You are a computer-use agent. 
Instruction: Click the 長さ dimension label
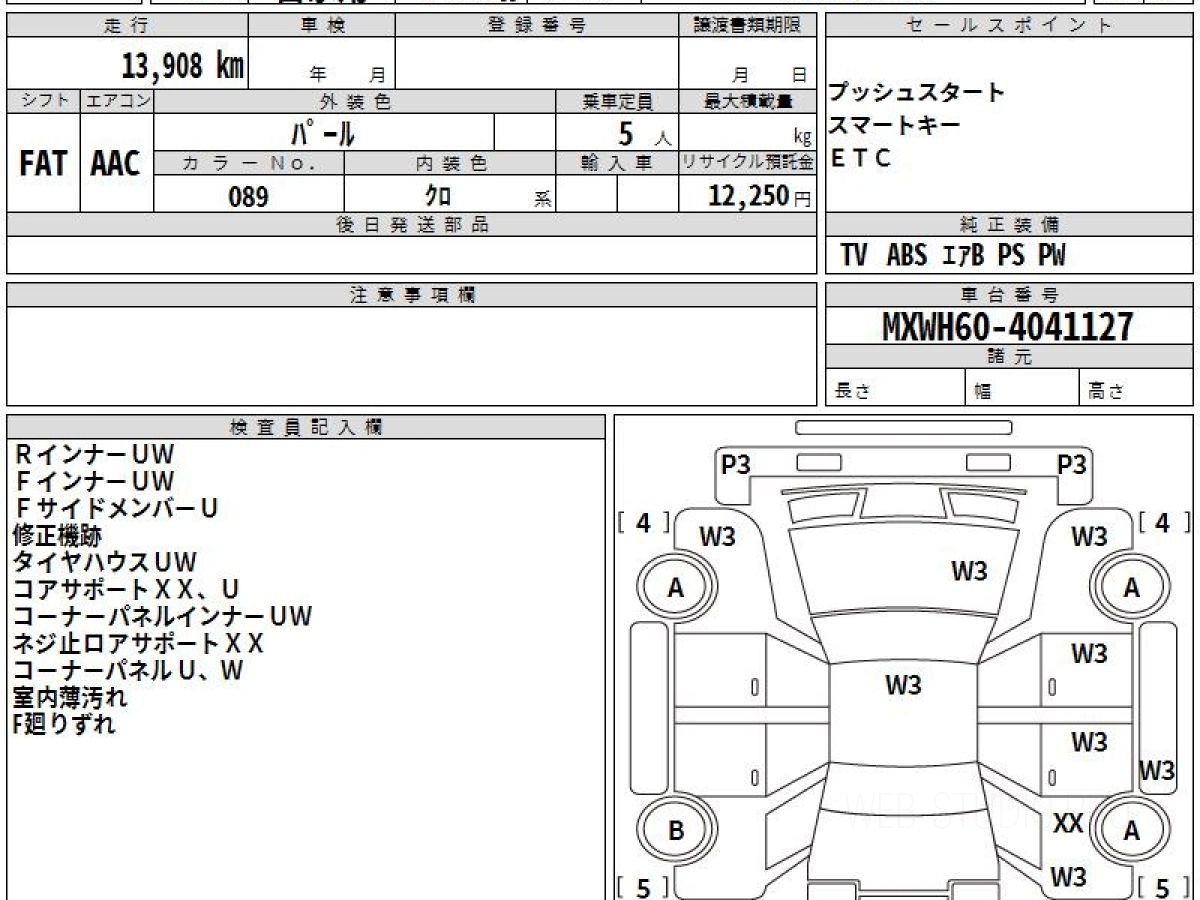[853, 392]
